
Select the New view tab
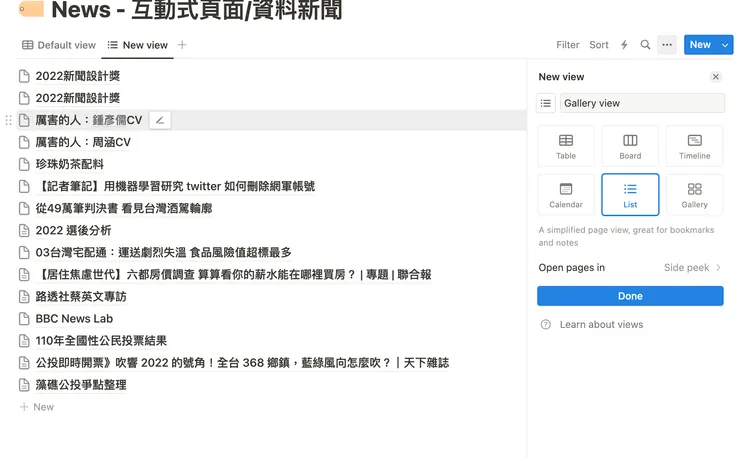click(137, 45)
